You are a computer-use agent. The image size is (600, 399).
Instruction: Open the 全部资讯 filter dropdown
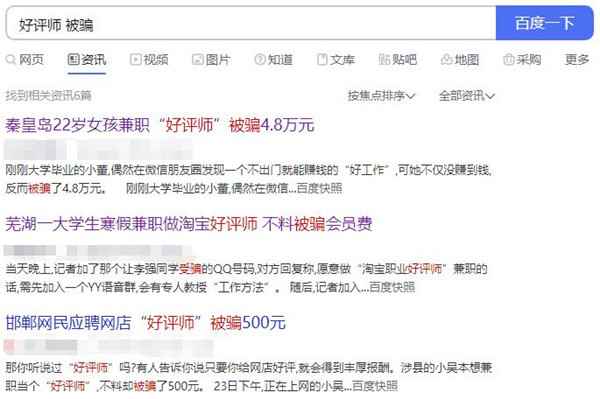(466, 96)
